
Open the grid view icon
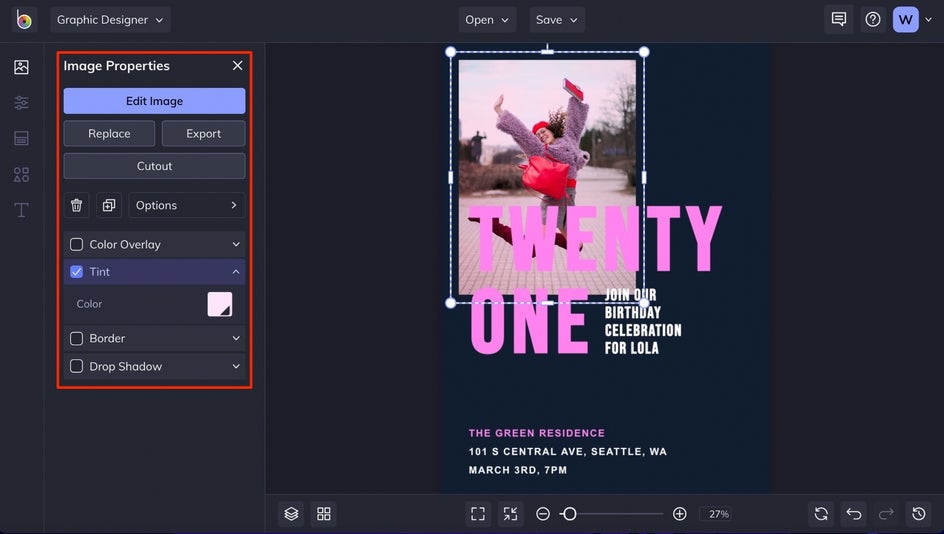[x=324, y=514]
